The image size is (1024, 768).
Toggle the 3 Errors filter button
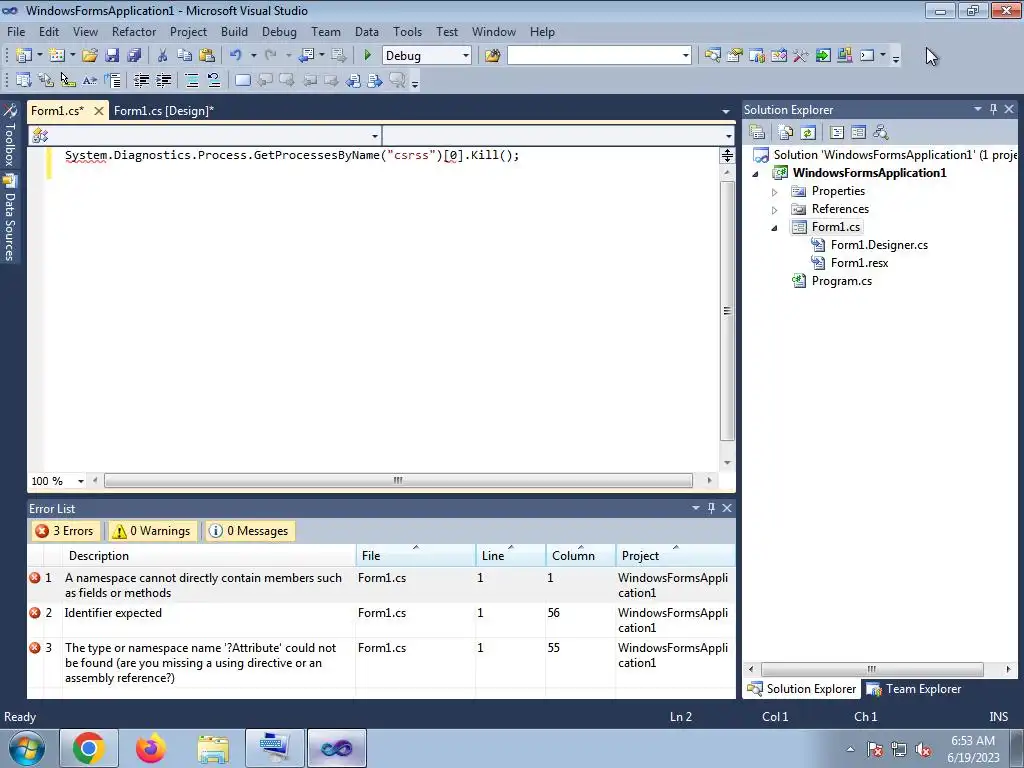coord(65,531)
